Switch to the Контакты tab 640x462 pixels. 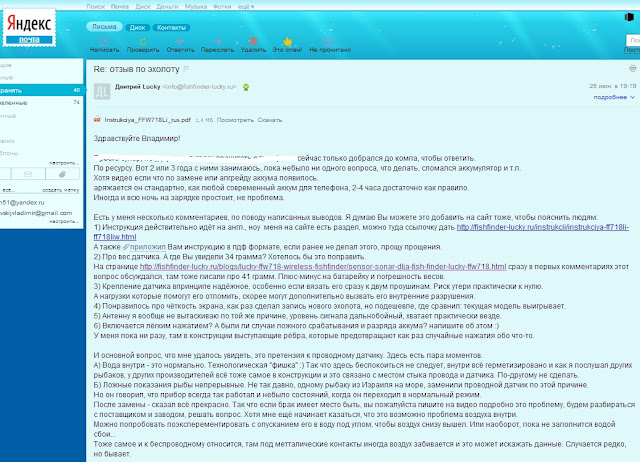click(171, 27)
